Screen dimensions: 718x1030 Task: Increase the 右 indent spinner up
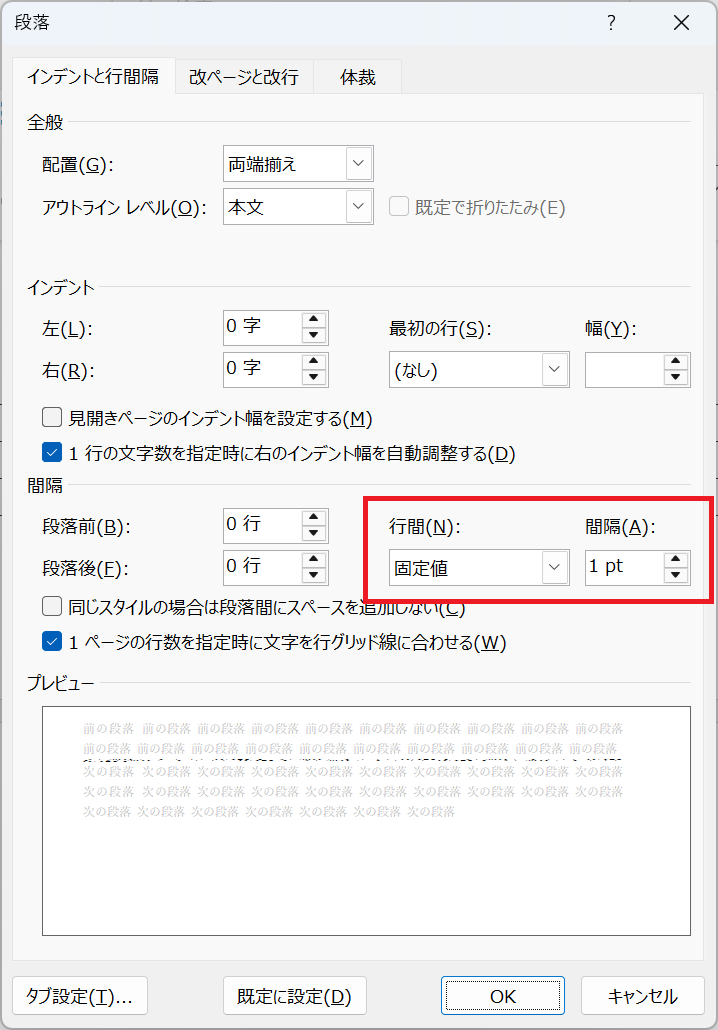(x=314, y=362)
